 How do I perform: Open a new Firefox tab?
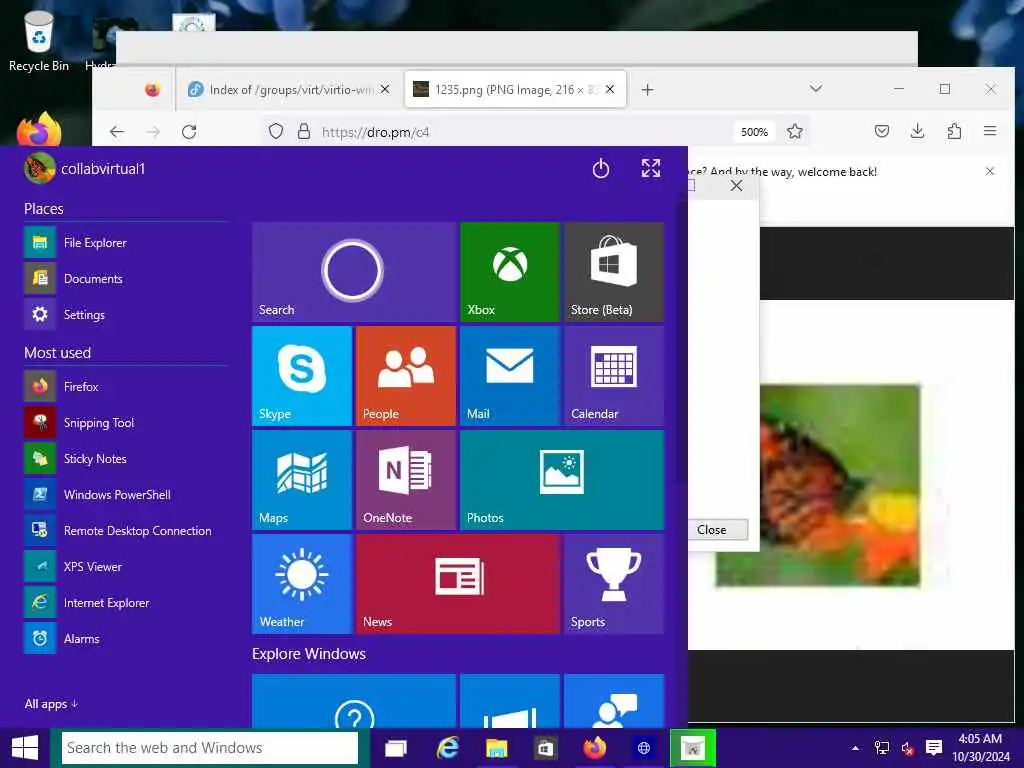pyautogui.click(x=647, y=89)
